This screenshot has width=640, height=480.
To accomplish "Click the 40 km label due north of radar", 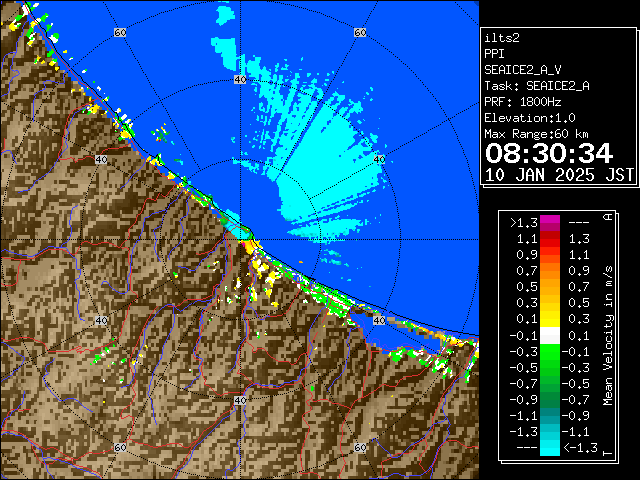I will click(x=240, y=80).
